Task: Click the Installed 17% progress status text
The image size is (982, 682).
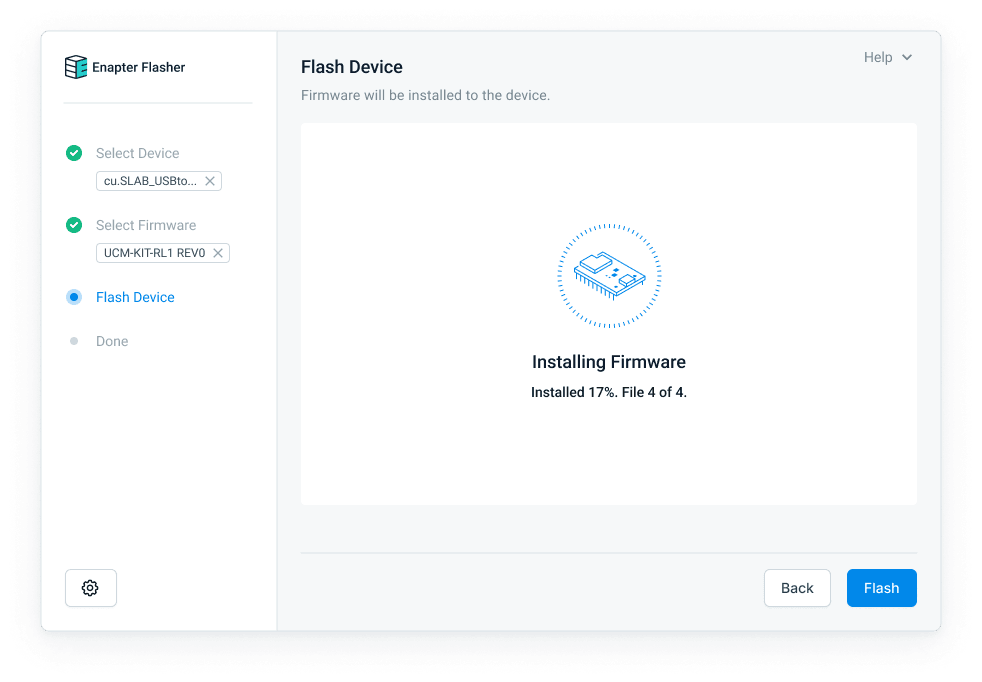Action: pos(608,392)
